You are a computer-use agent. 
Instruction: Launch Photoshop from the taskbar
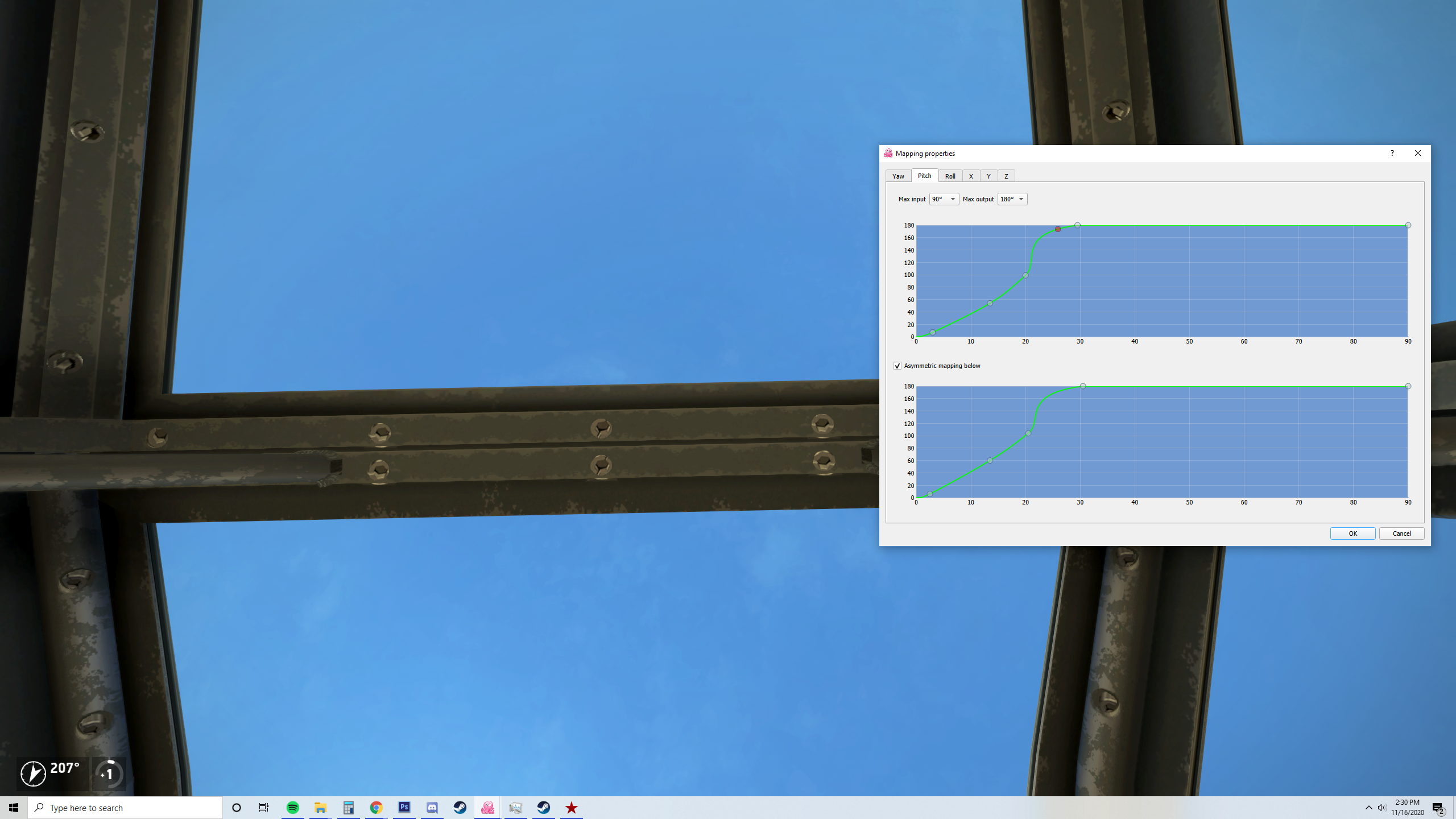[404, 808]
